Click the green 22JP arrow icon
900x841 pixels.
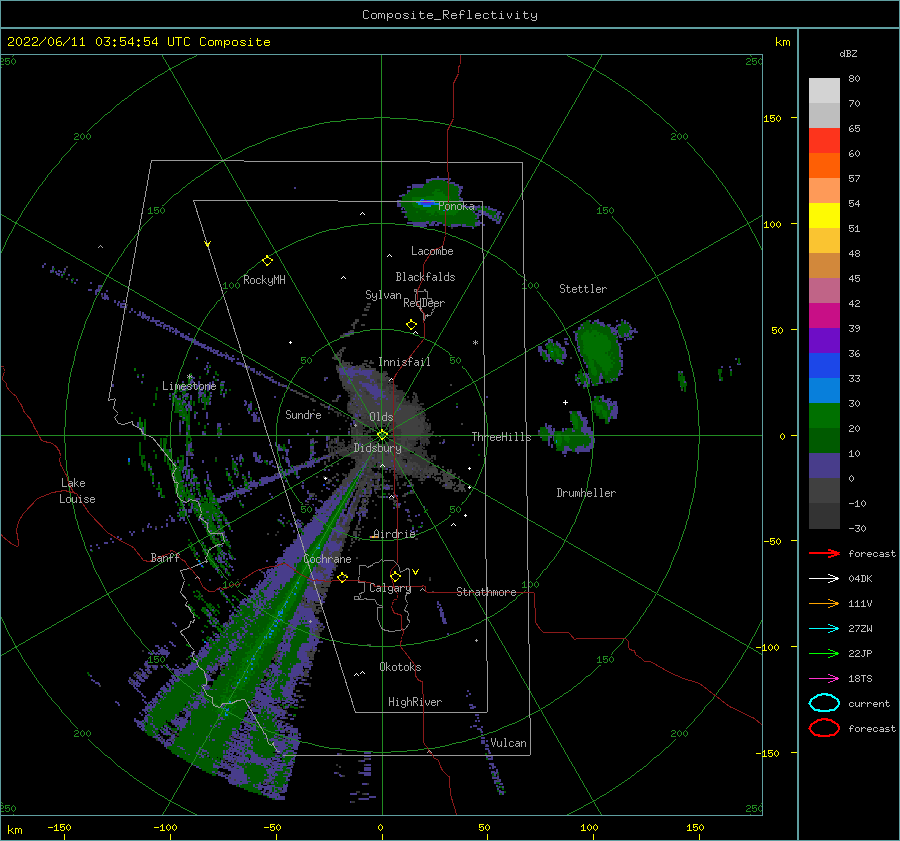click(x=824, y=653)
